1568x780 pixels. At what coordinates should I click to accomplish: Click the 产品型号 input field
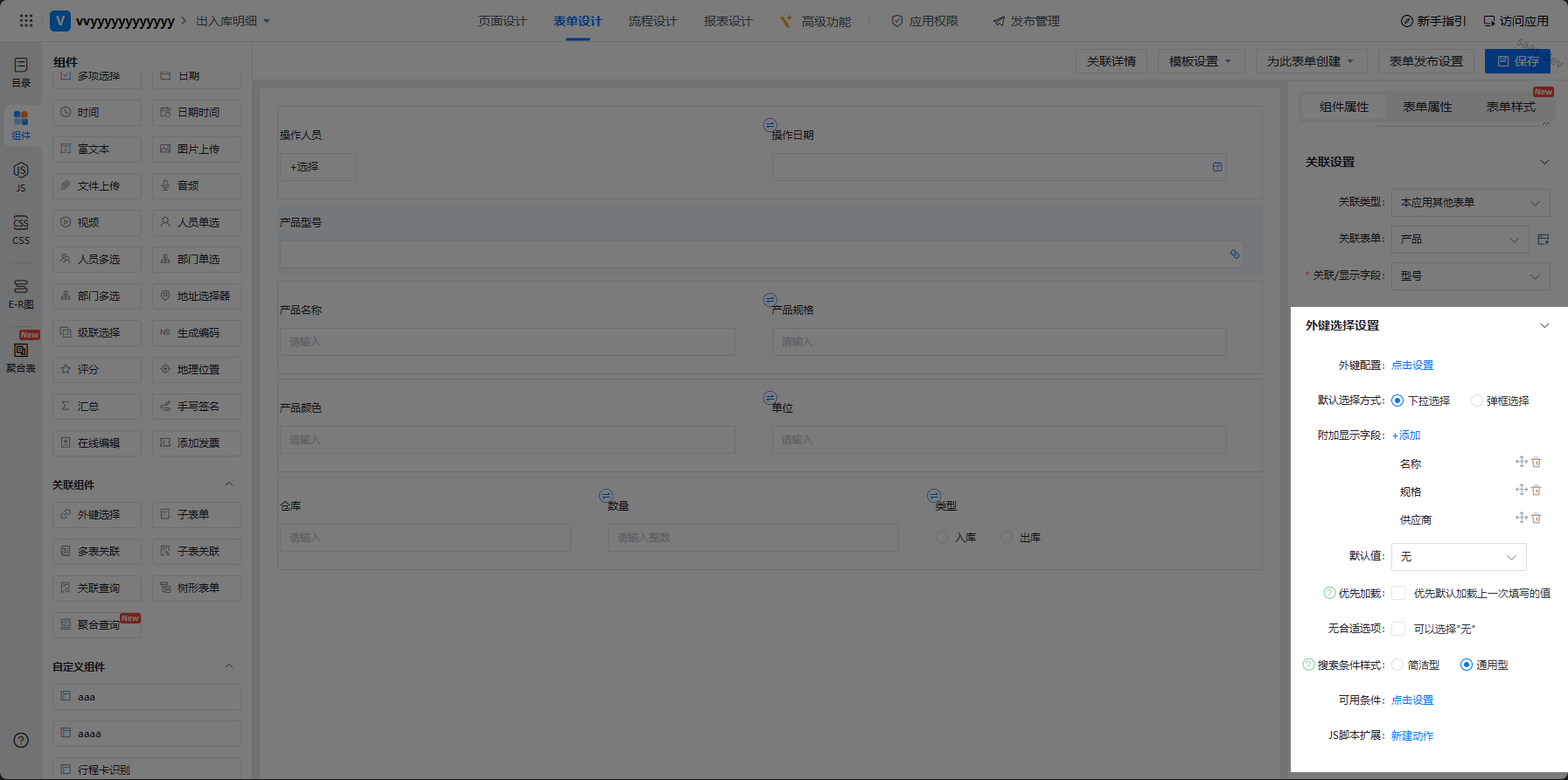754,254
